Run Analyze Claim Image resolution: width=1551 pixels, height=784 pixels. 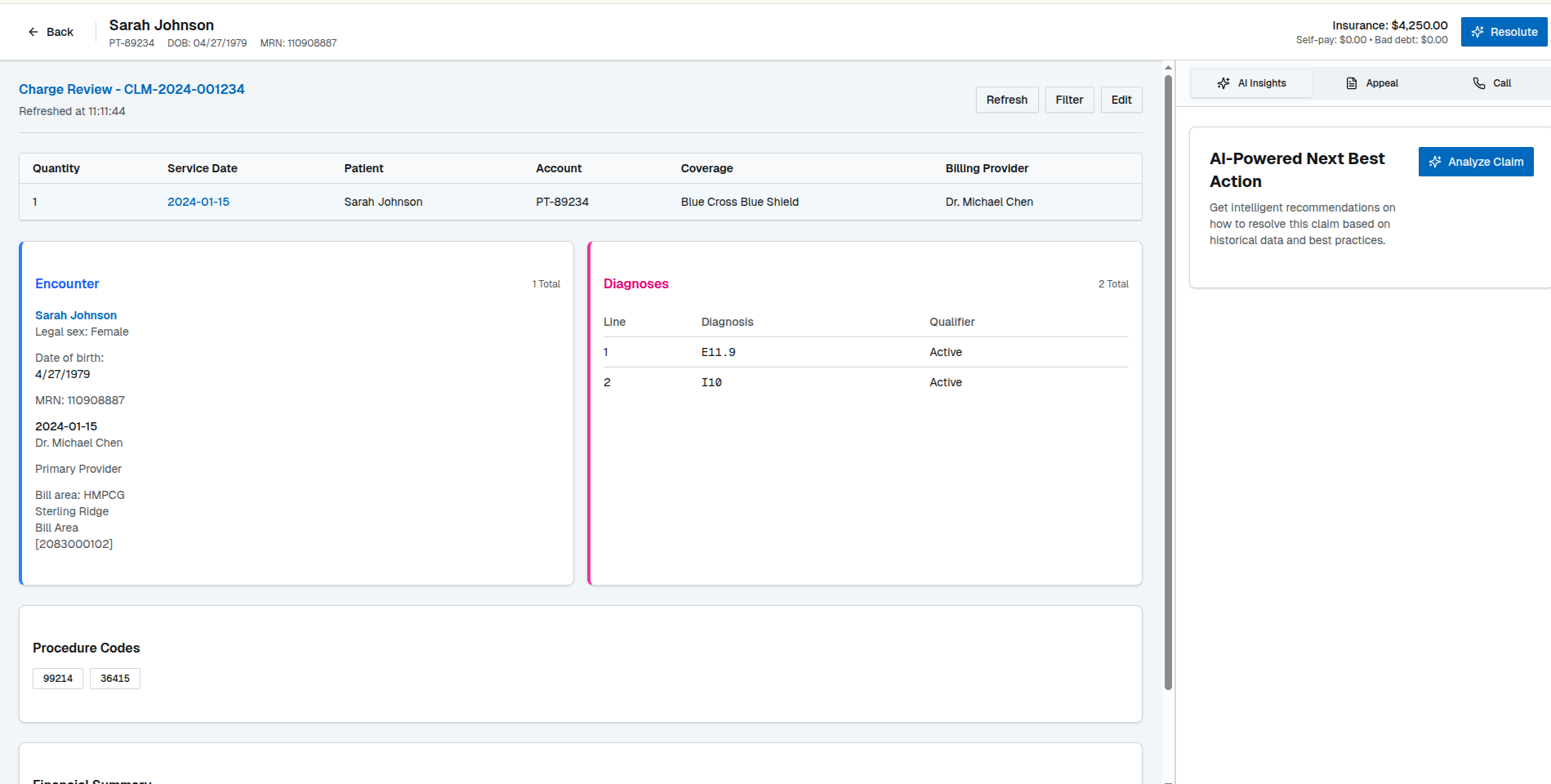[1476, 162]
